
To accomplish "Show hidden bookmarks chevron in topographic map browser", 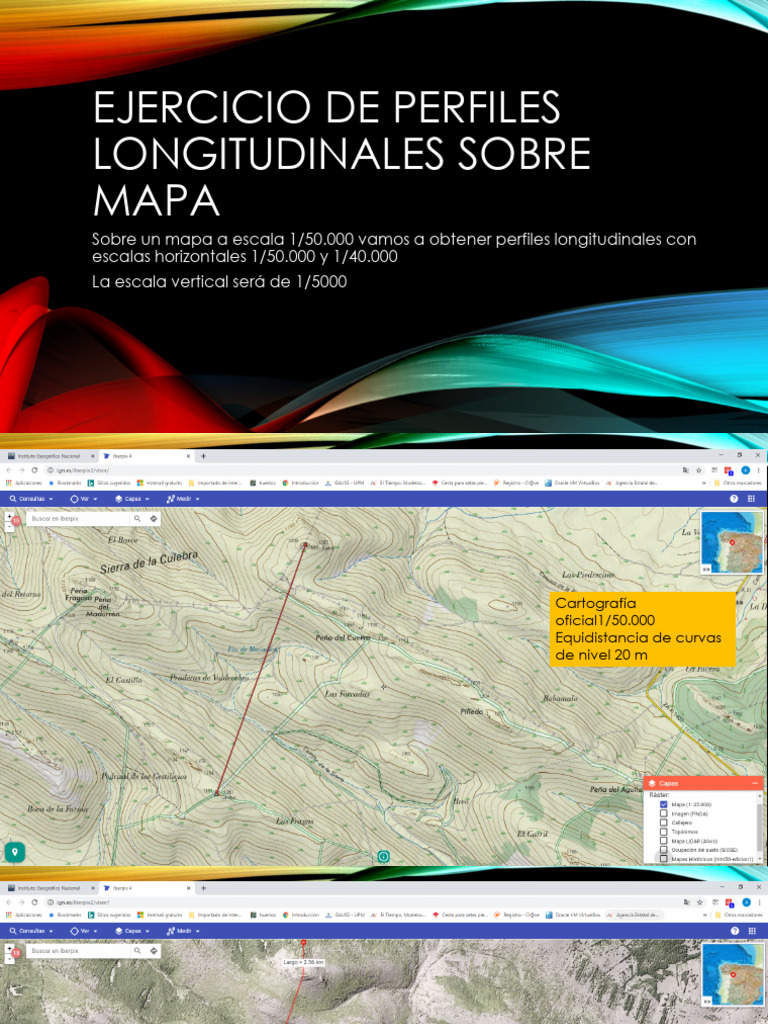I will click(x=703, y=483).
